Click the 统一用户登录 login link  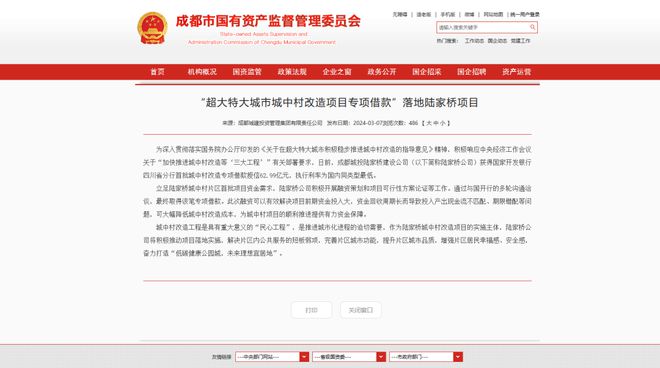(x=525, y=14)
